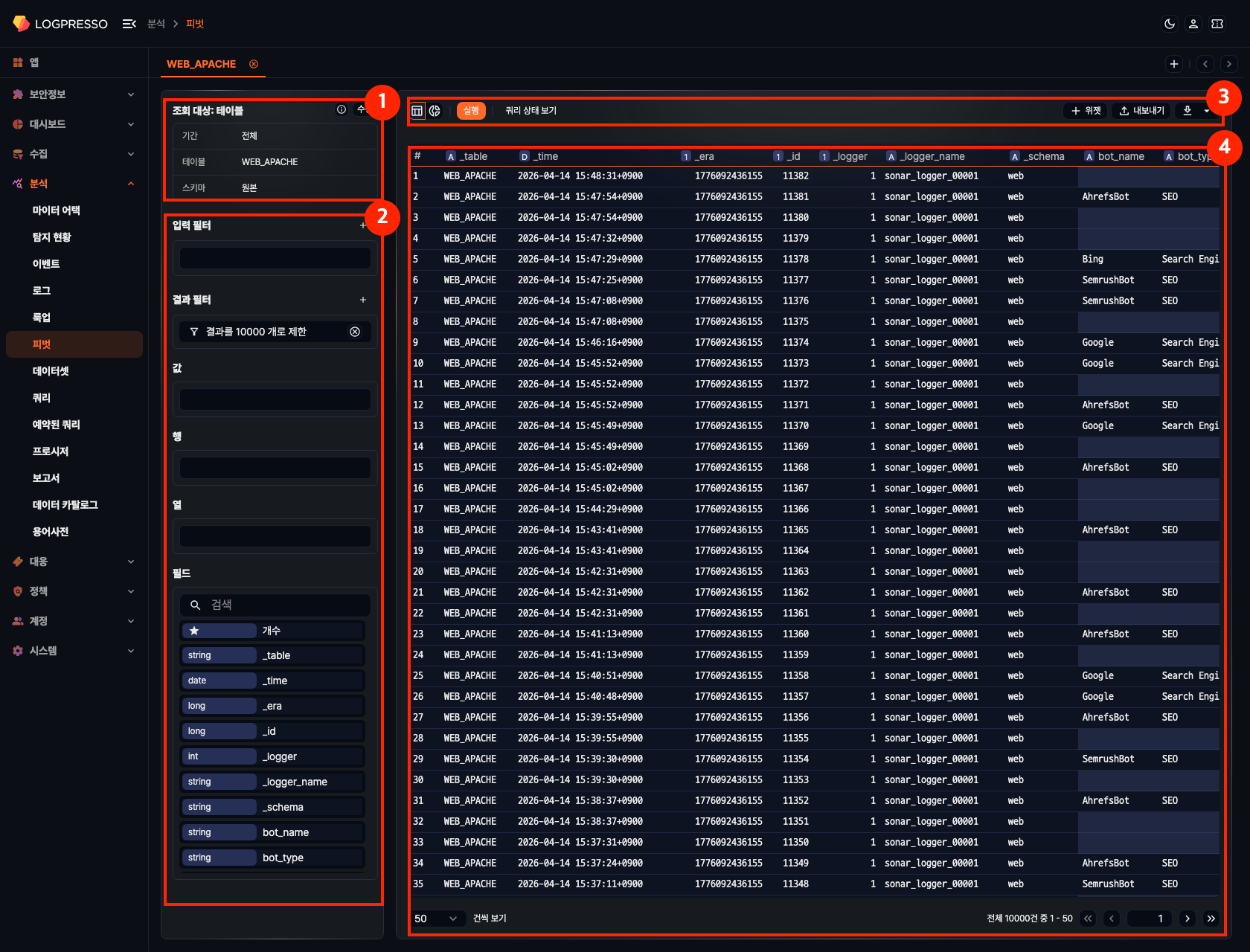Toggle dark mode with the moon icon
Viewport: 1250px width, 952px height.
click(1170, 24)
